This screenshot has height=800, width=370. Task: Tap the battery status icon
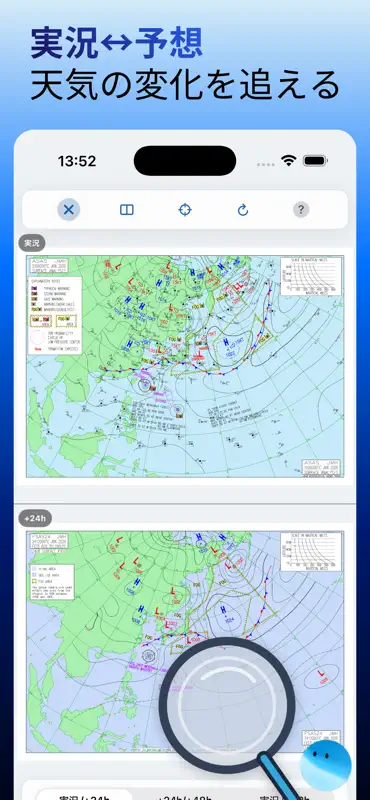click(x=315, y=161)
